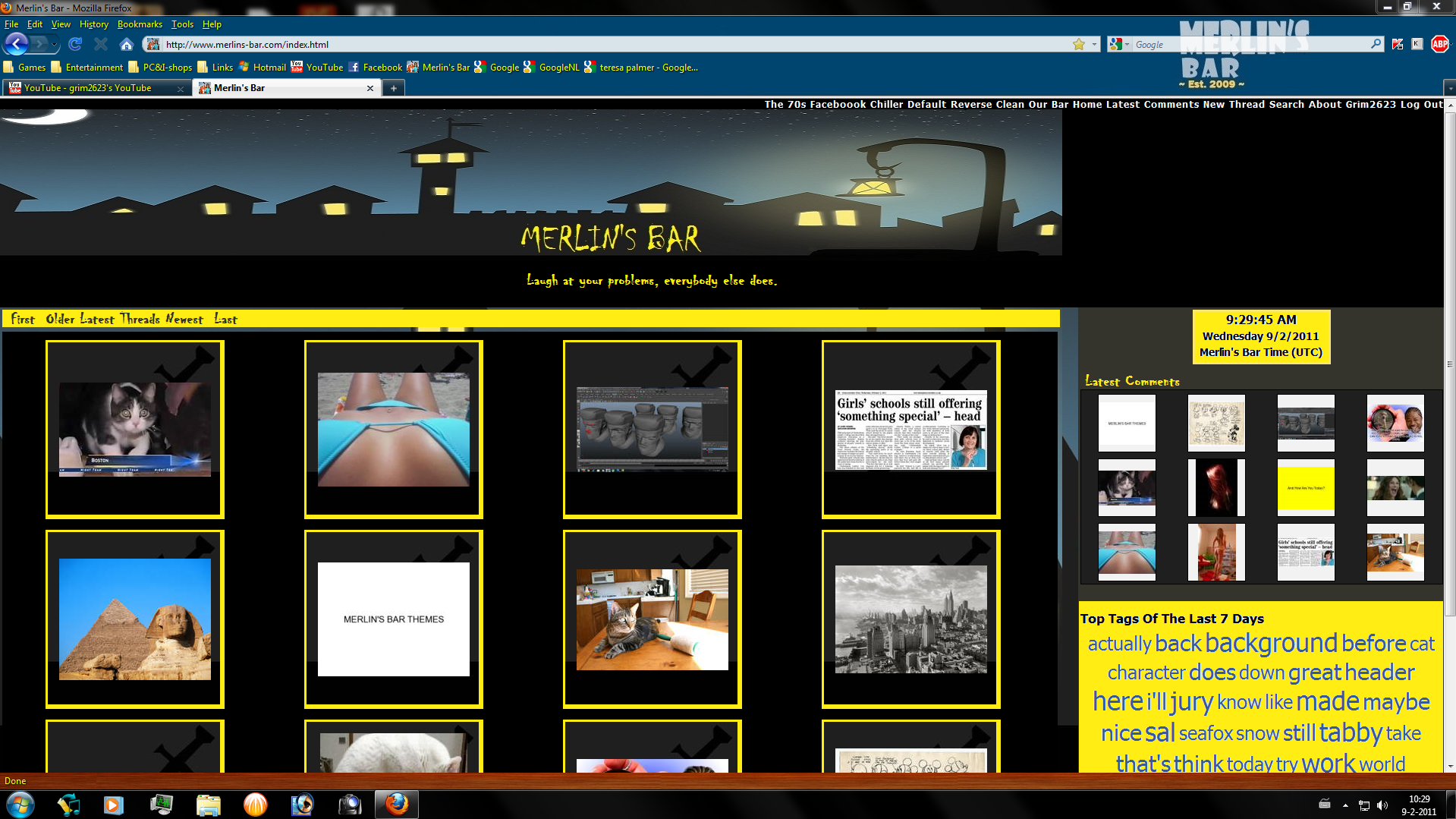Open the PC&I-shops bookmarks folder

pos(160,67)
